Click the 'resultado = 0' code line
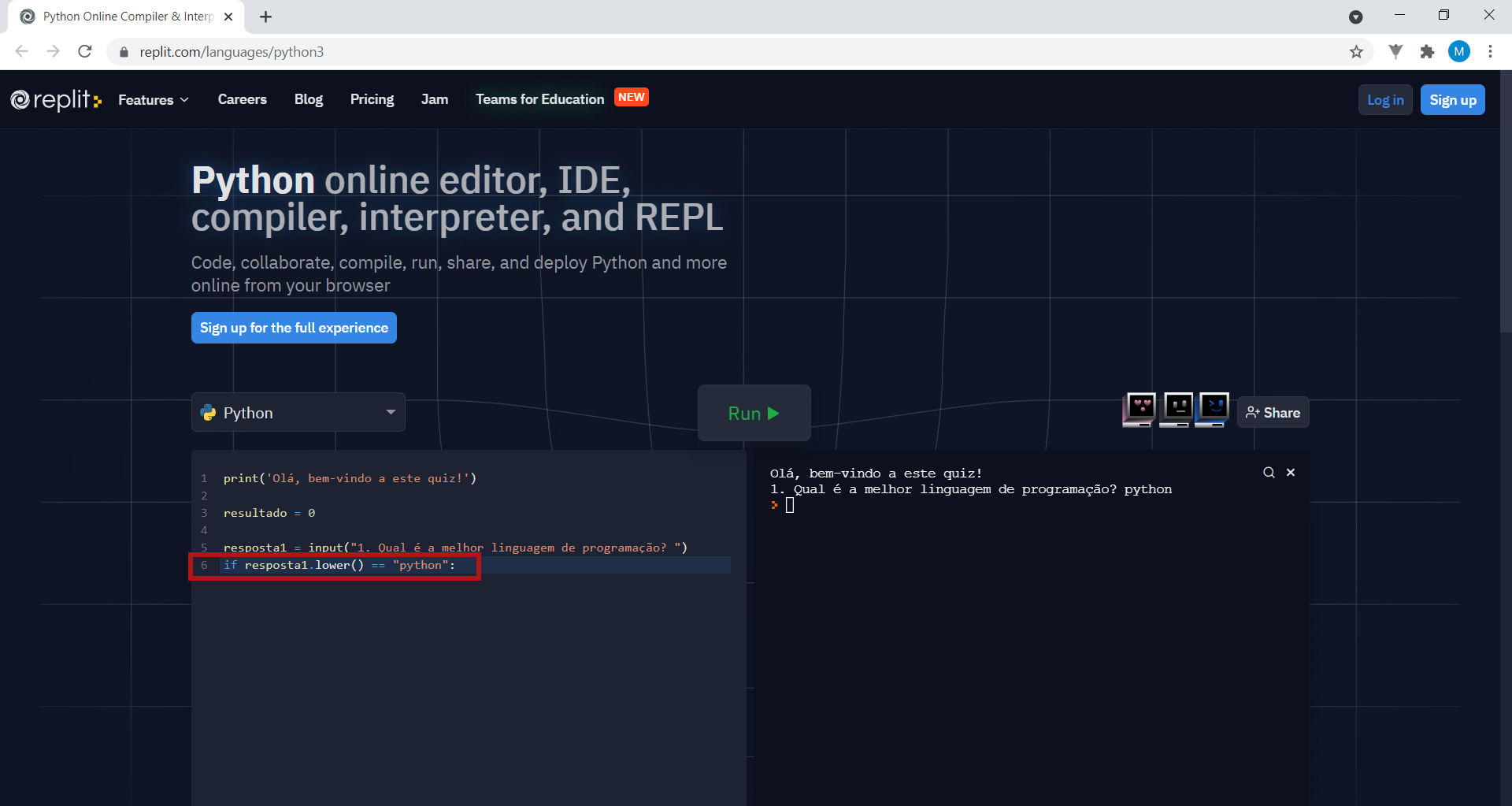The width and height of the screenshot is (1512, 806). tap(269, 513)
